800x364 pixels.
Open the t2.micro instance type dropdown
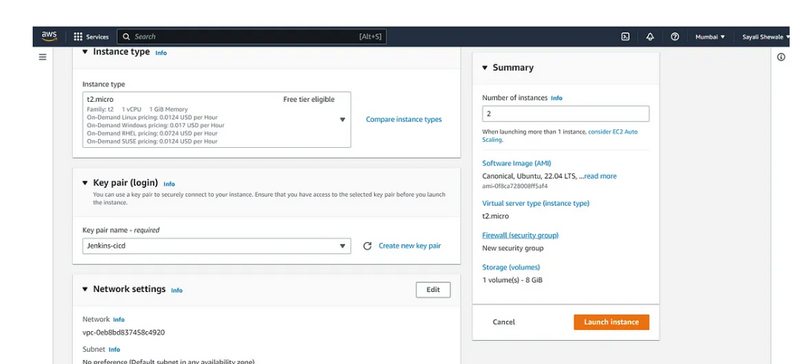217,119
